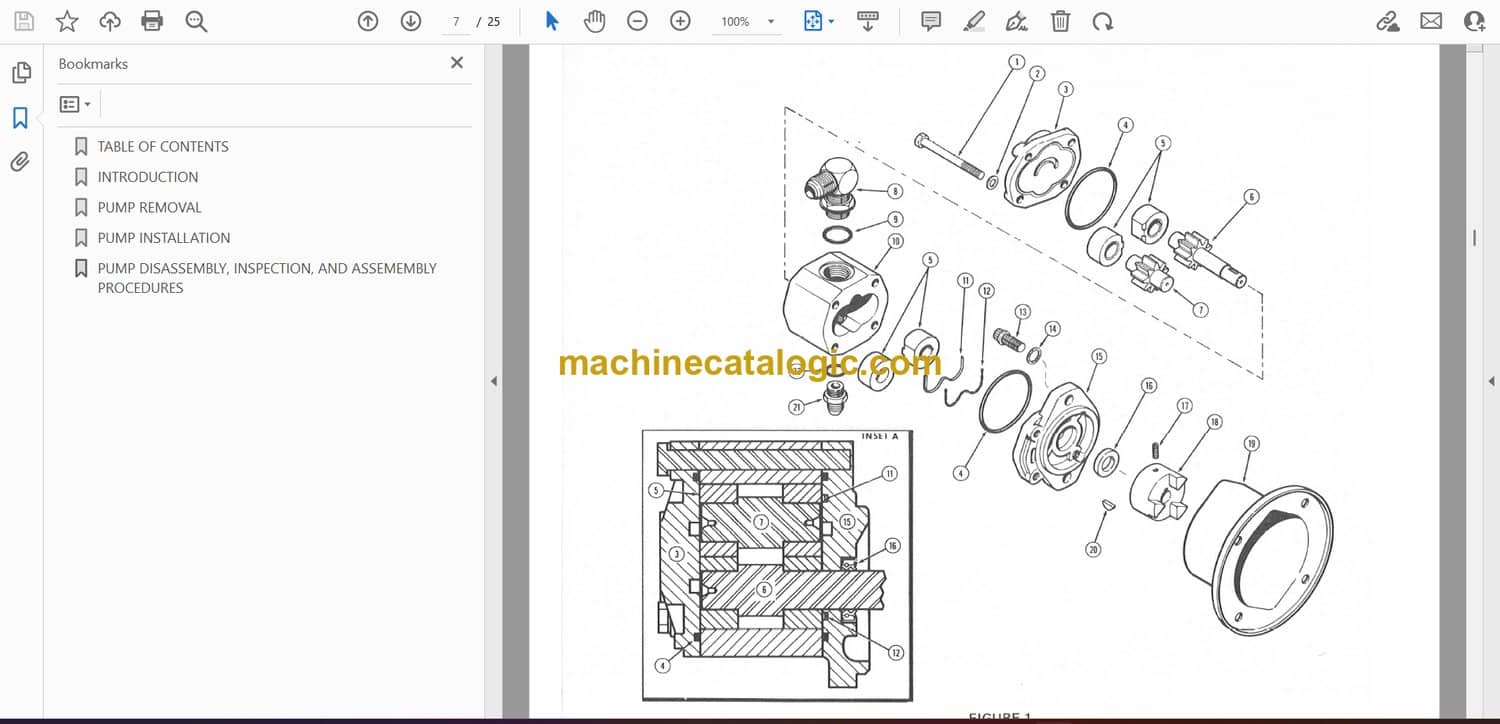Collapse the left navigation pane arrow
The width and height of the screenshot is (1500, 724).
click(493, 381)
